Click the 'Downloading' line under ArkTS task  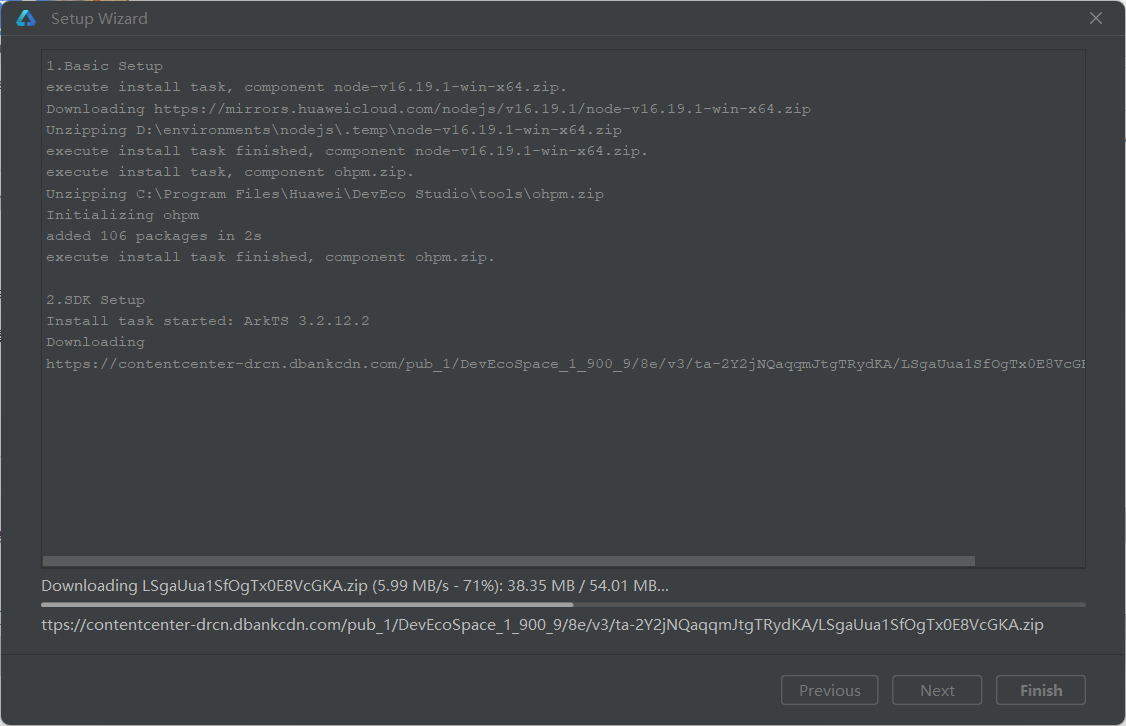tap(96, 343)
